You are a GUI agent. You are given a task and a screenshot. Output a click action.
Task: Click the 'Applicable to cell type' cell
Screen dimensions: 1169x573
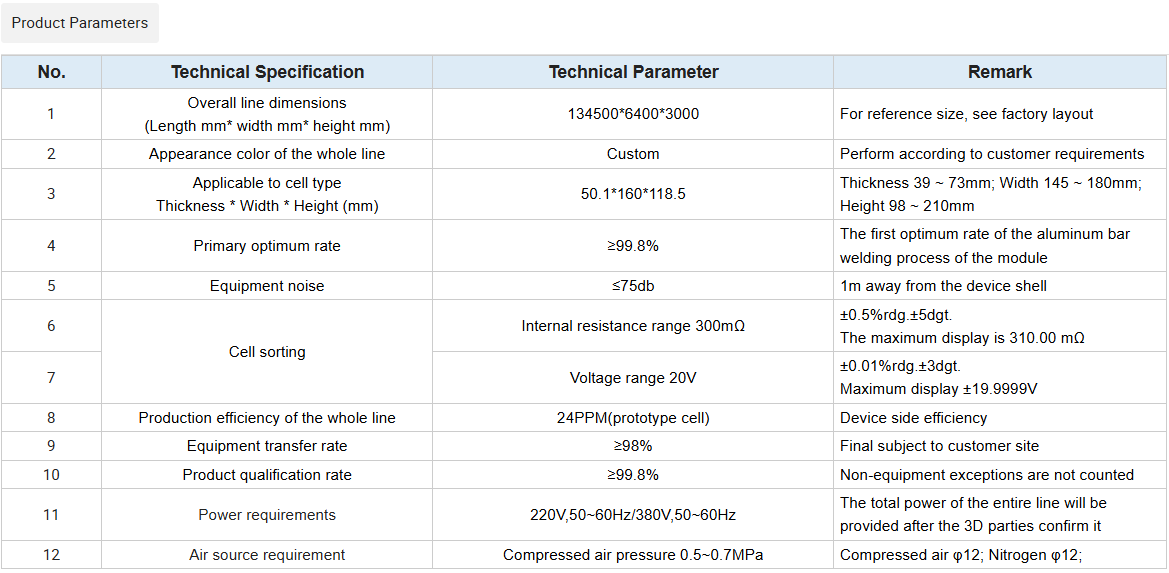tap(267, 194)
